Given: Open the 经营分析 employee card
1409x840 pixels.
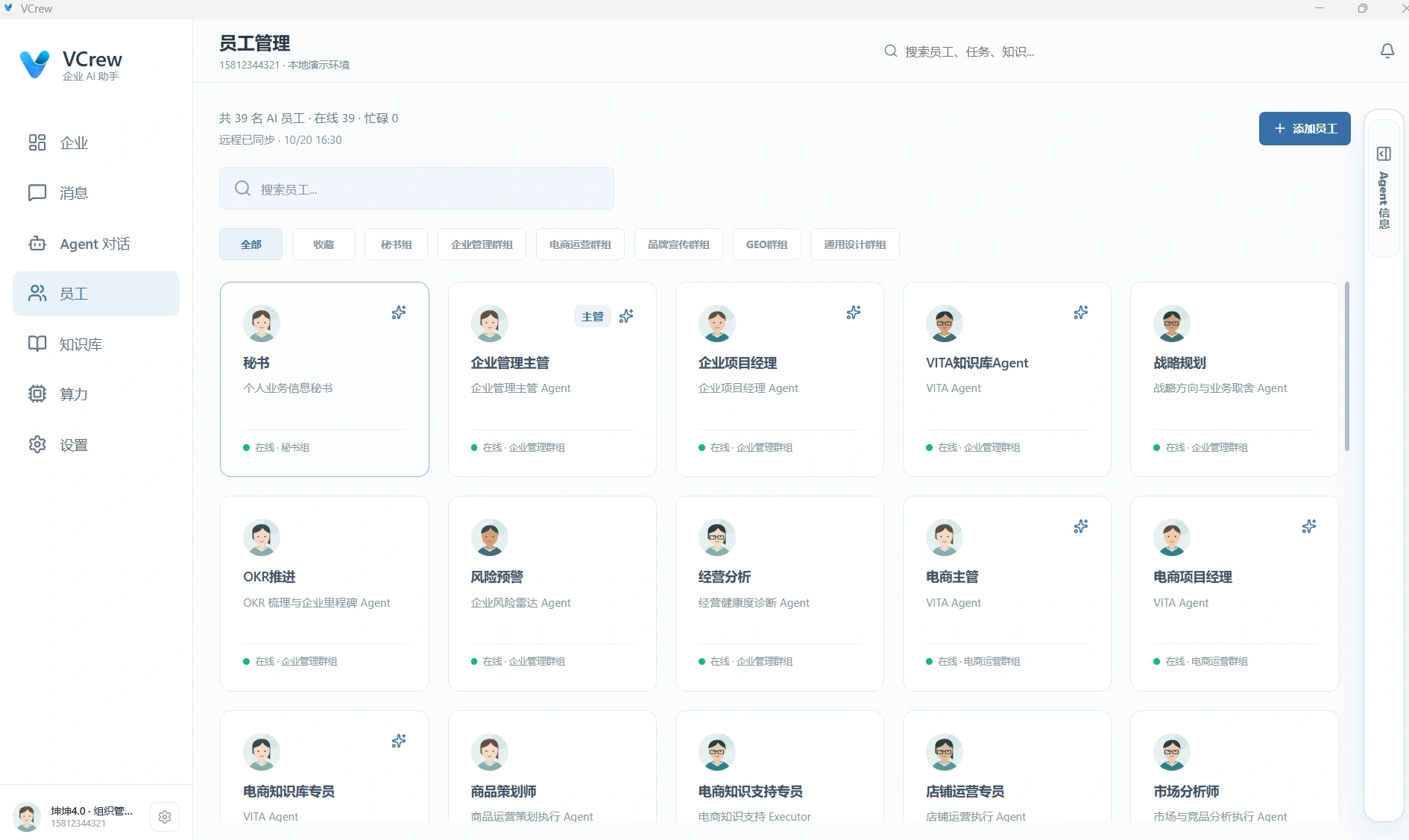Looking at the screenshot, I should tap(779, 594).
